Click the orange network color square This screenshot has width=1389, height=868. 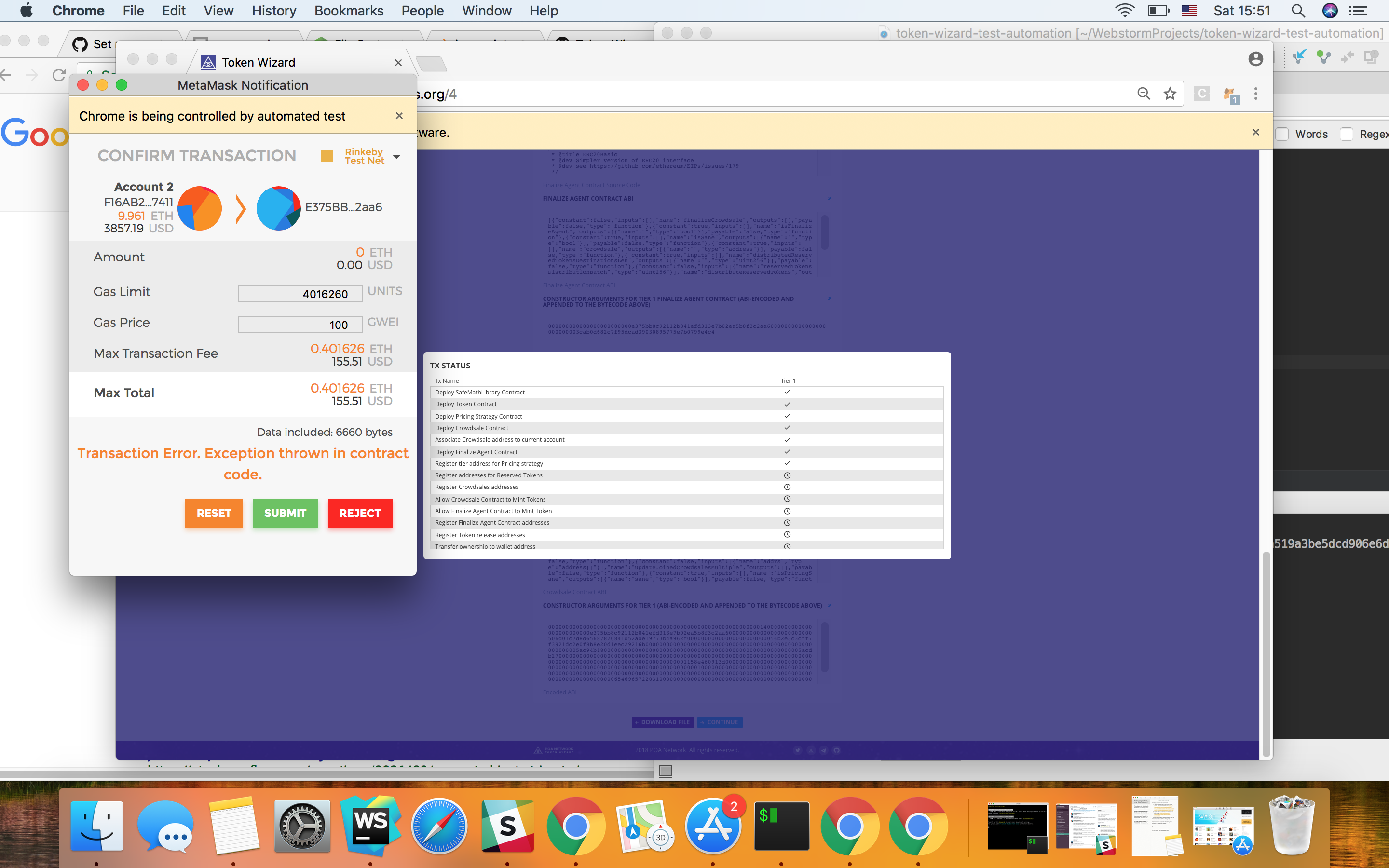(327, 156)
